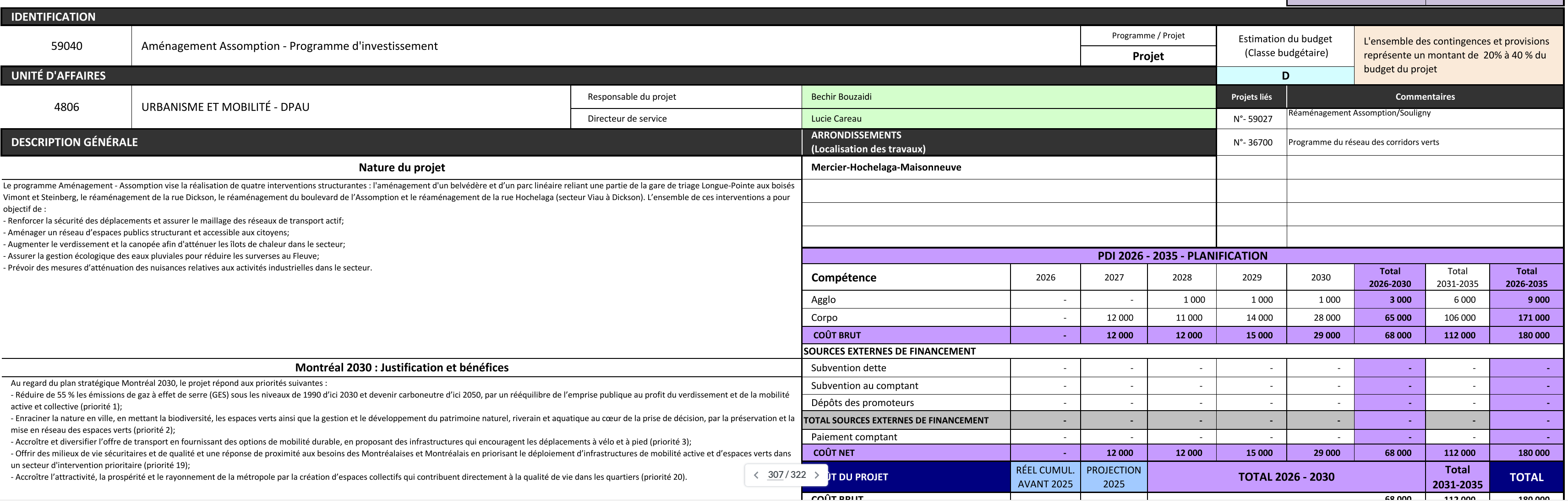Click the total page count 322
Image resolution: width=1568 pixels, height=504 pixels.
(798, 475)
